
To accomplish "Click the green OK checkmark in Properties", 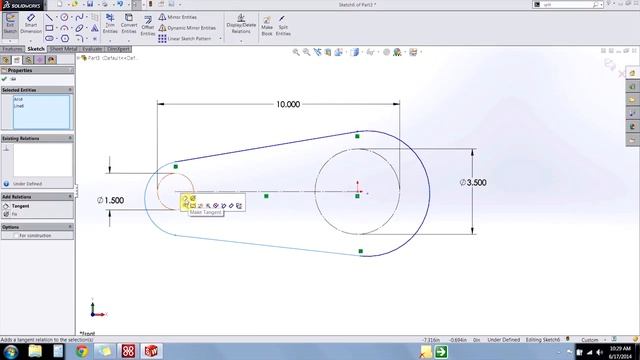I will click(4, 79).
